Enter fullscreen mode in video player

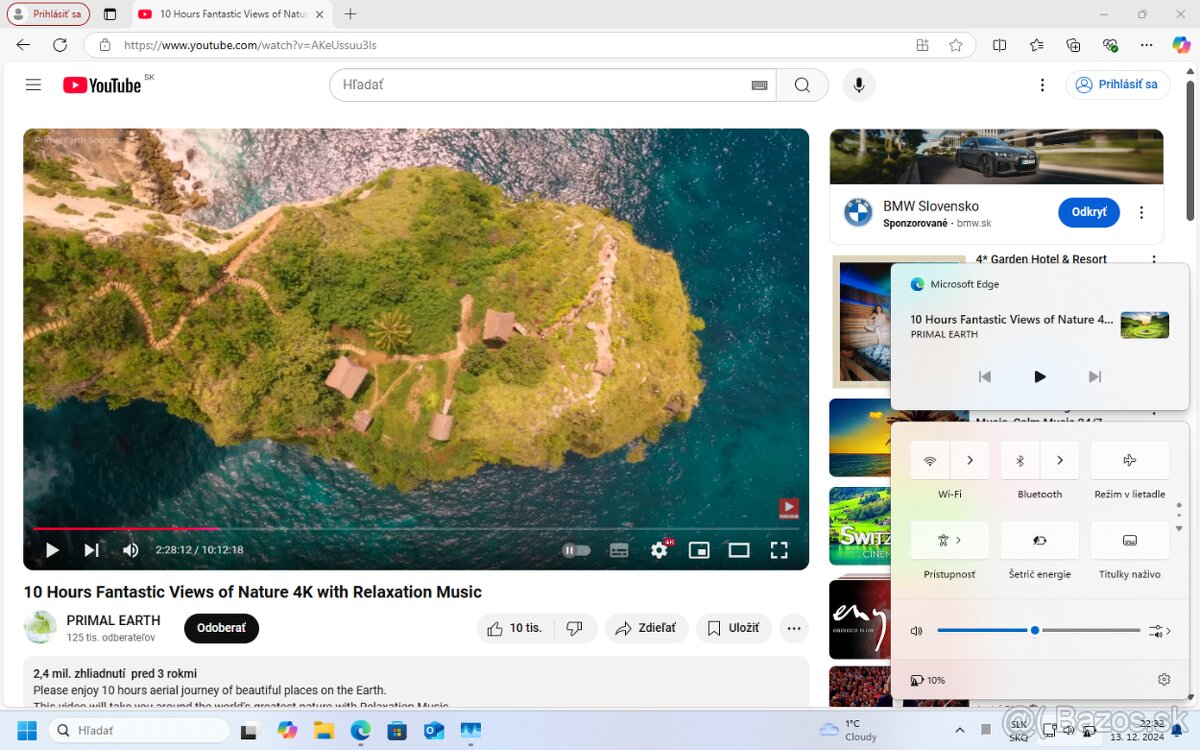pyautogui.click(x=779, y=550)
